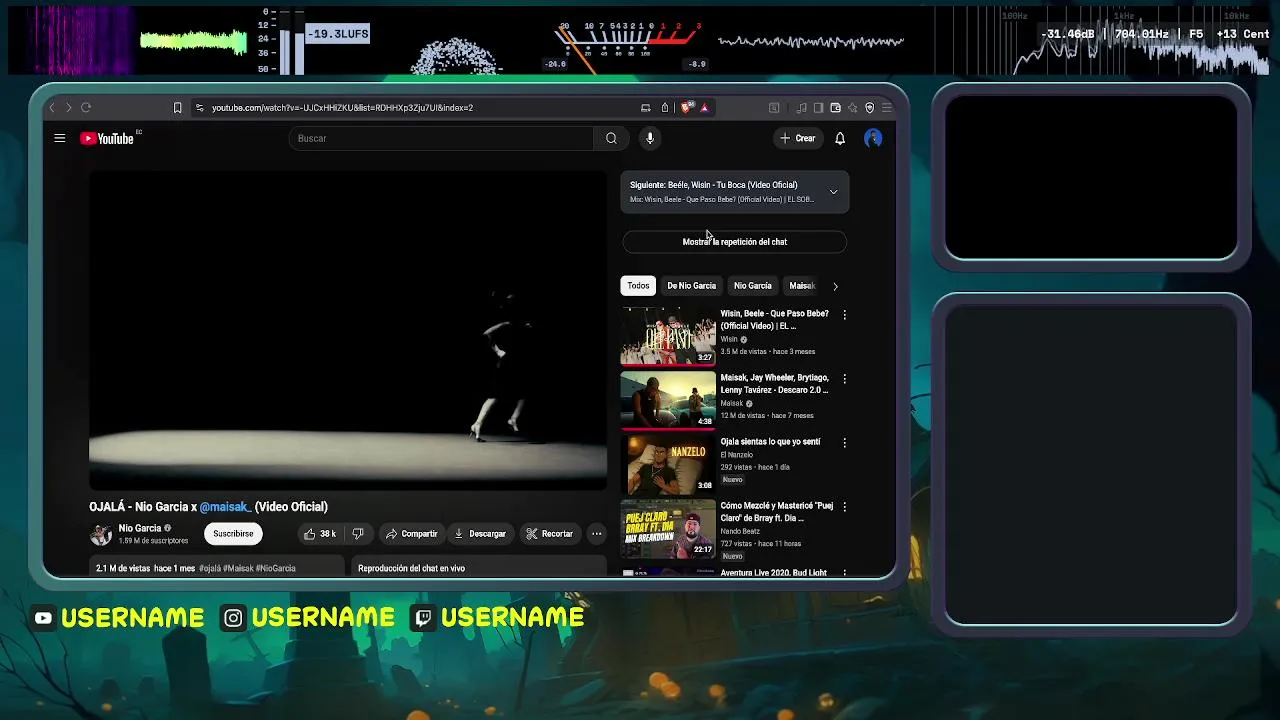
Task: Open options menu for Ojala sientas video
Action: click(x=845, y=443)
